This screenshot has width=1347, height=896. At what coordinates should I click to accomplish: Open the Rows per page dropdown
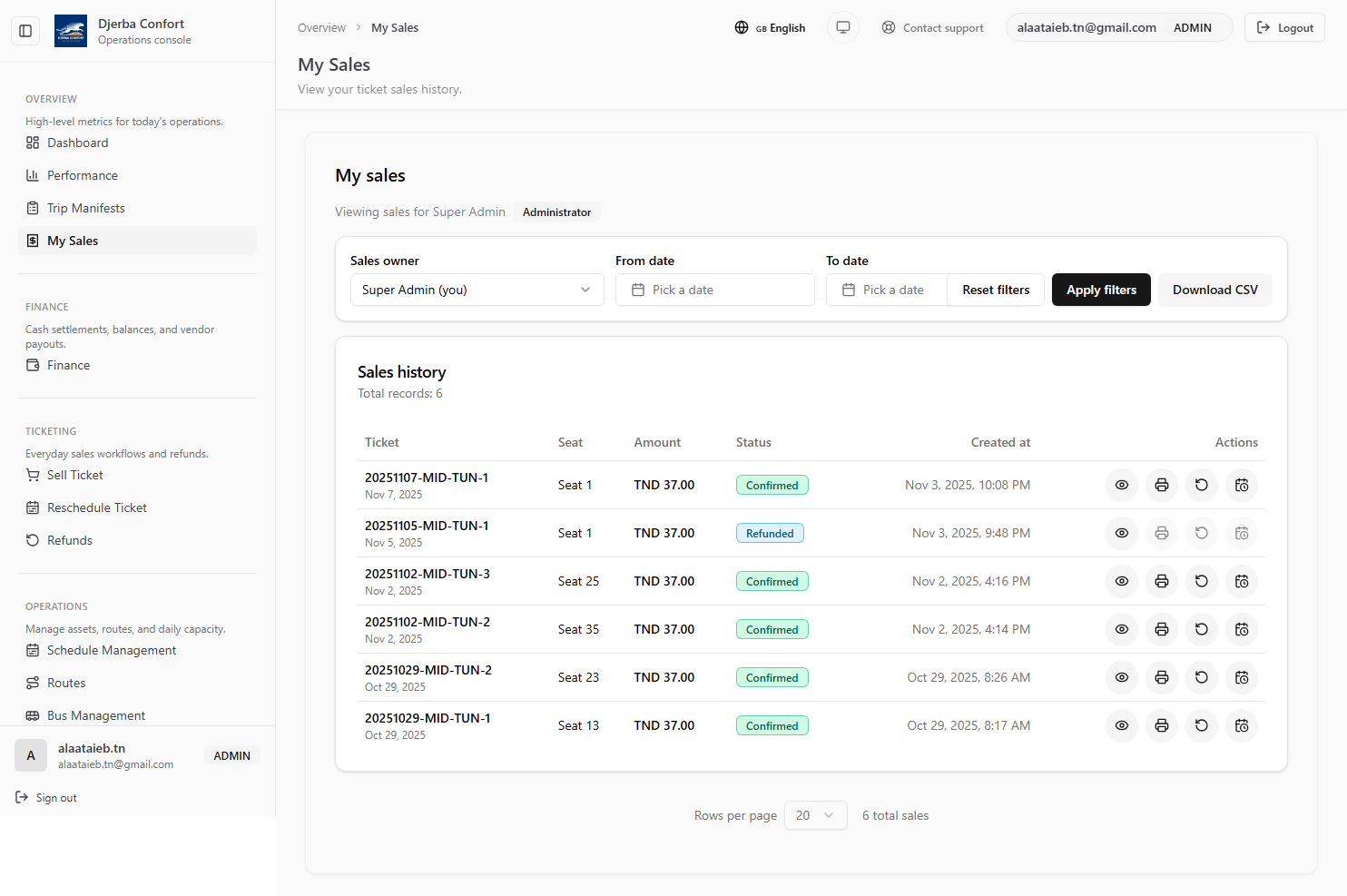[x=816, y=815]
